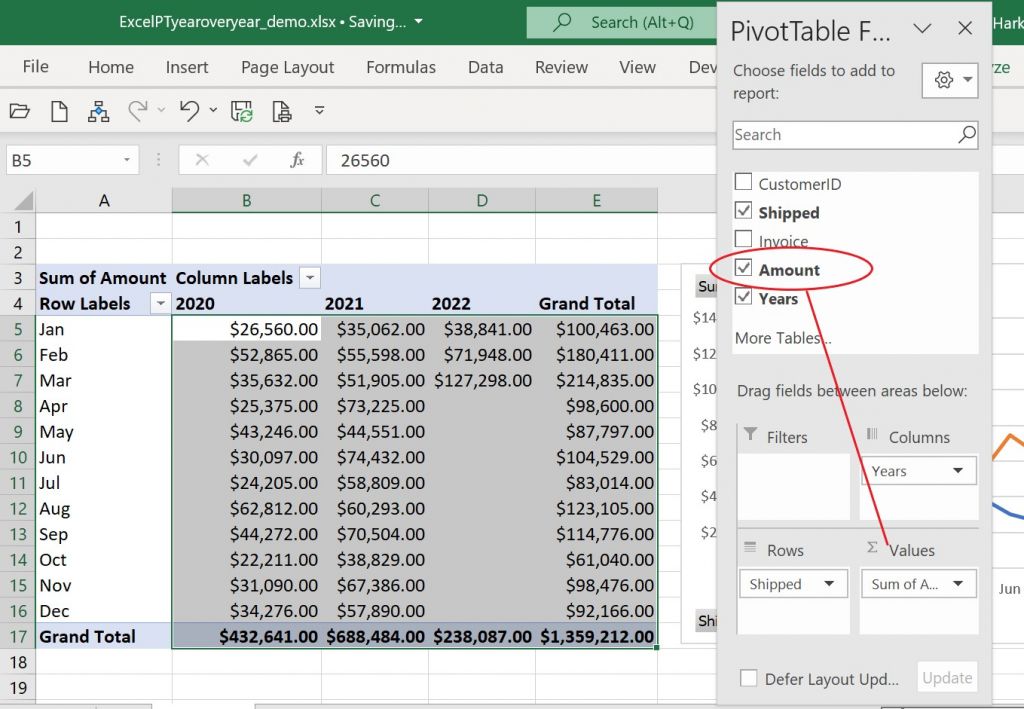
Task: Click the hierarchy diagram icon in the toolbar
Action: (98, 111)
